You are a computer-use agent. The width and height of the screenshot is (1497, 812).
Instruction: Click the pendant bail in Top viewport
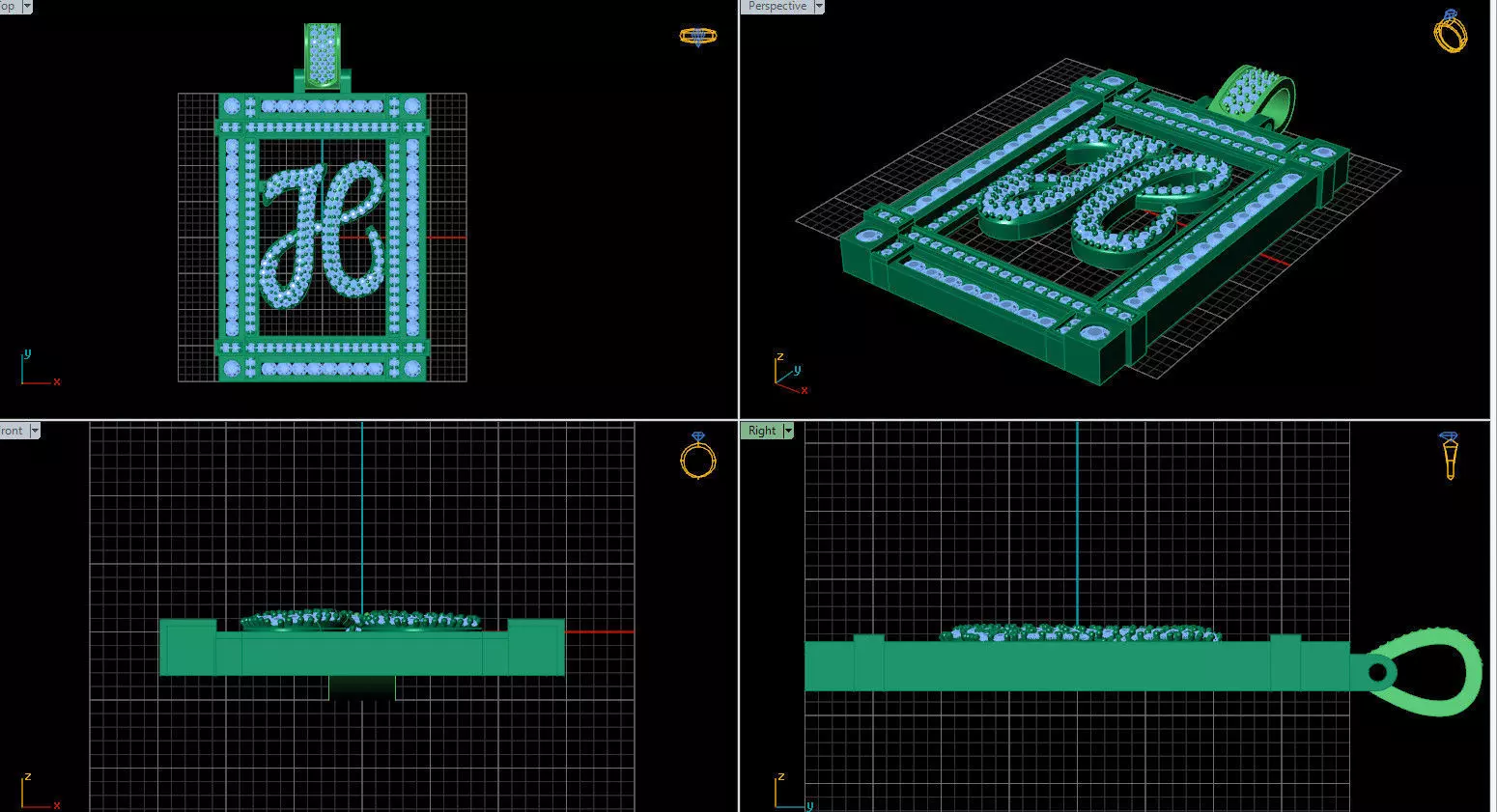[x=322, y=57]
